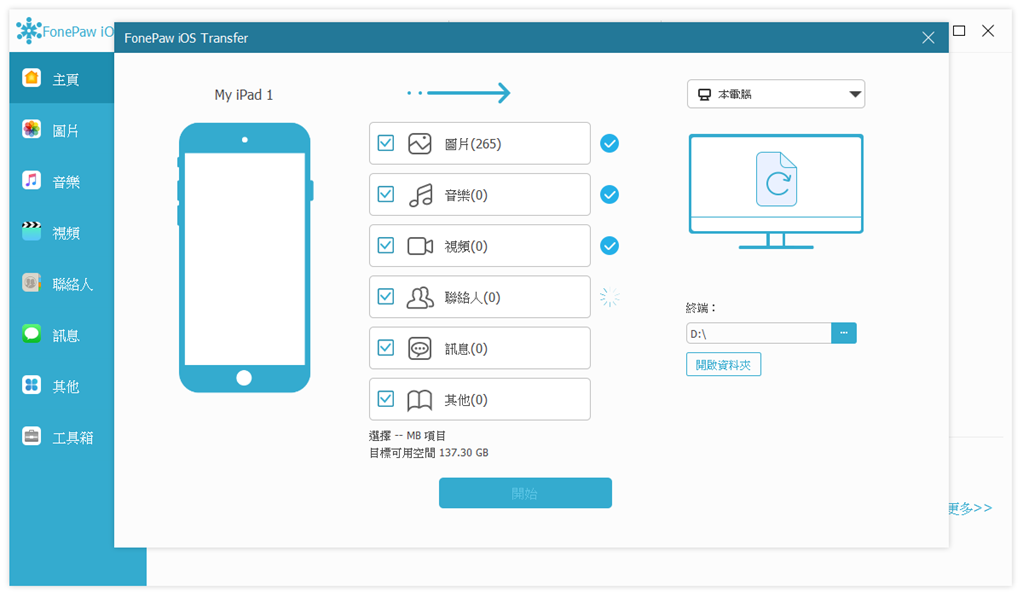Close the FonePaw iOS Transfer dialog
Viewport: 1023px width, 597px height.
click(928, 38)
